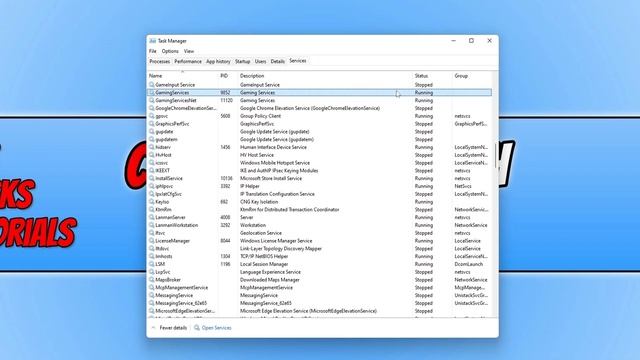The image size is (640, 360).
Task: Click the icon next to MessagingService_62a65
Action: pos(152,303)
